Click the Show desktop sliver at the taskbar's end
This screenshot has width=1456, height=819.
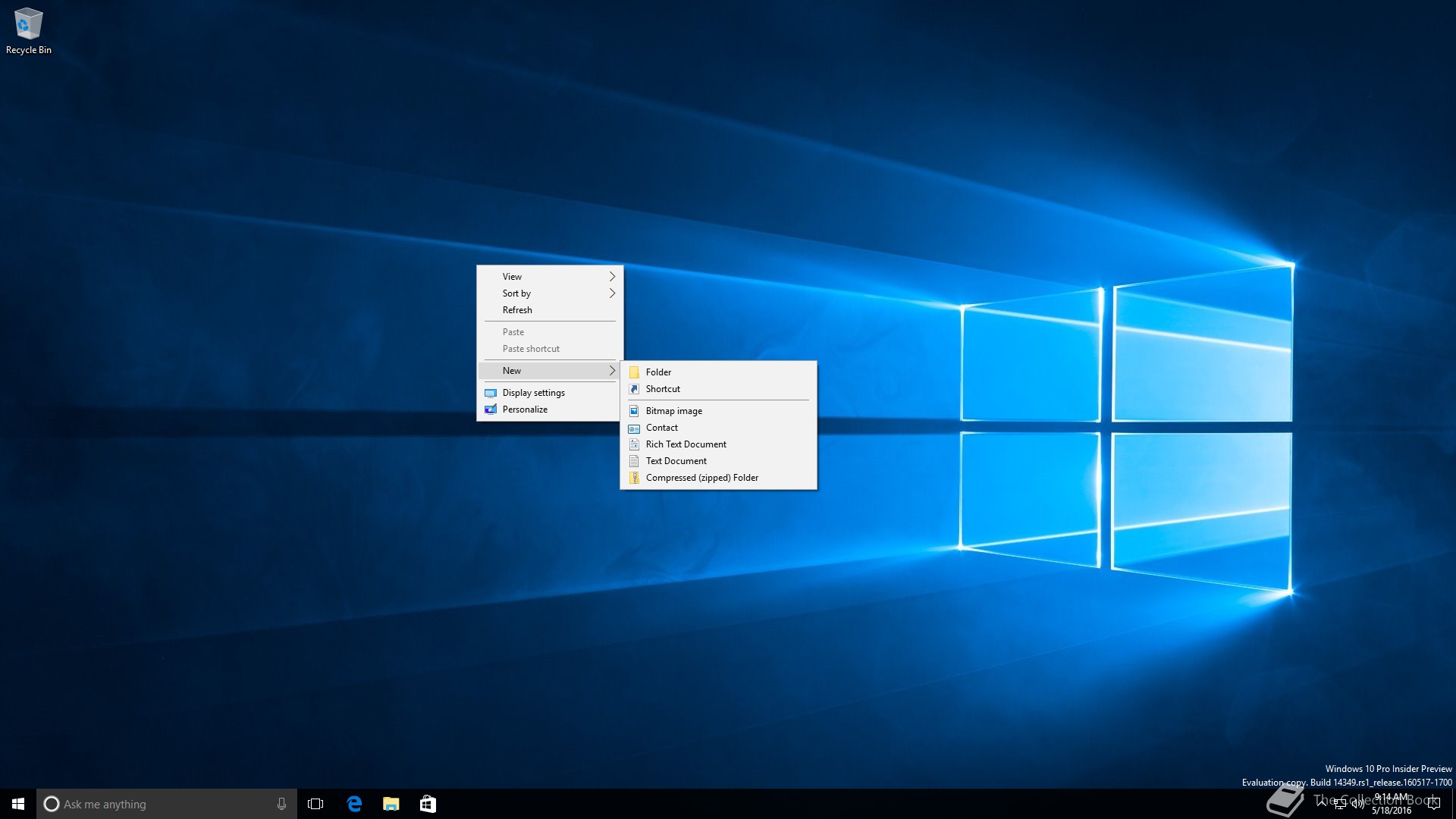point(1453,804)
